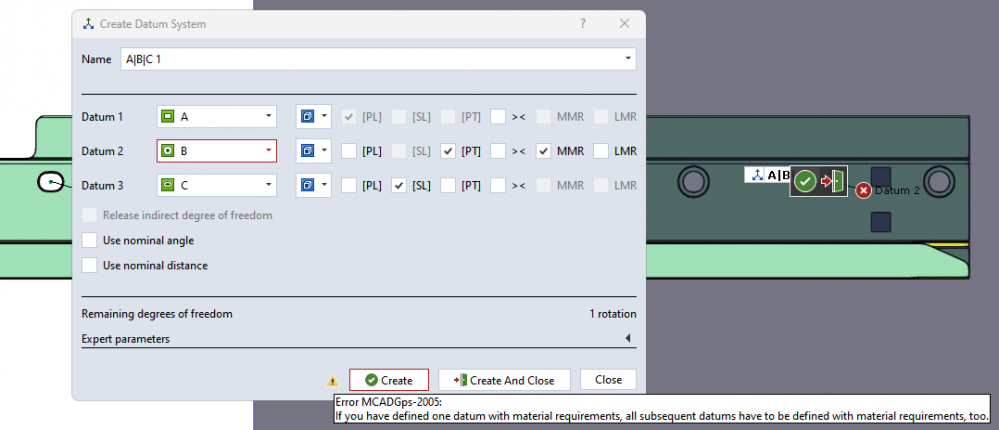Select the rightmost circular hole on the part
Image resolution: width=999 pixels, height=430 pixels.
click(x=938, y=182)
